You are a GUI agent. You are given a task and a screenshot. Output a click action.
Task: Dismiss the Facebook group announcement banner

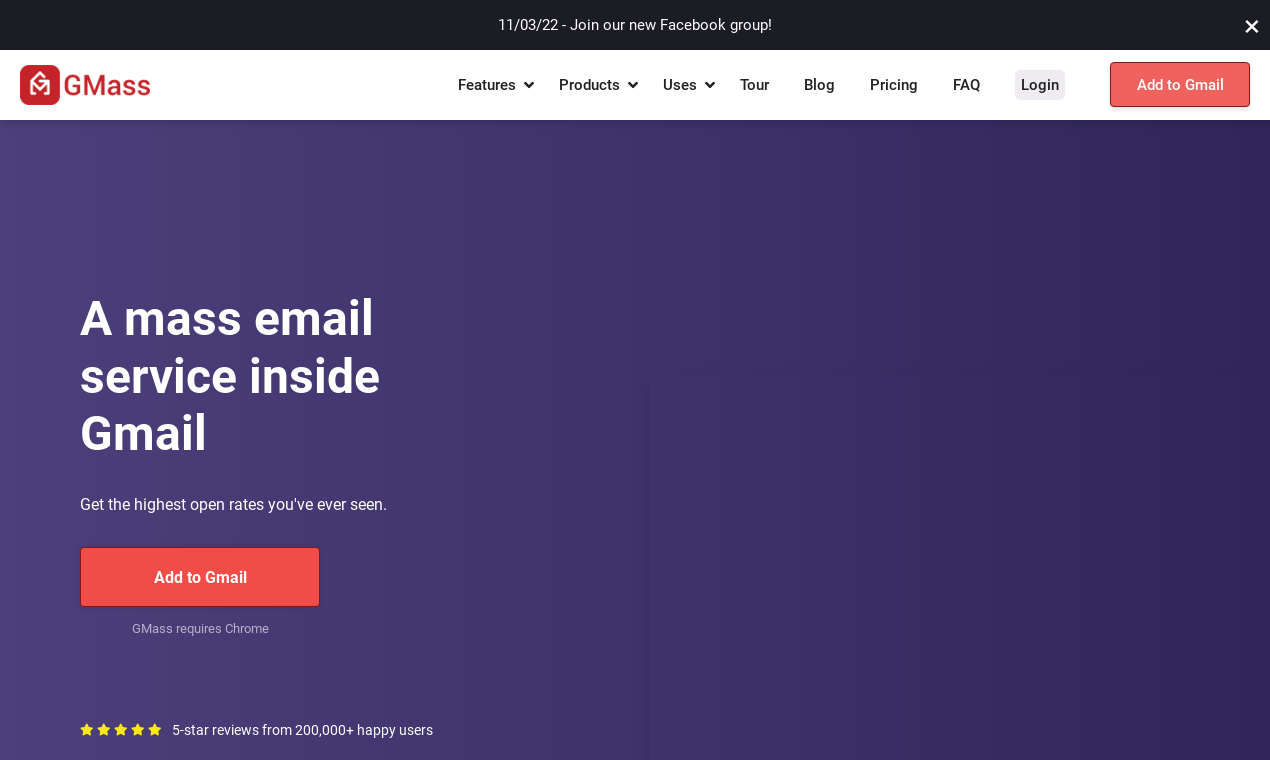click(x=1251, y=25)
